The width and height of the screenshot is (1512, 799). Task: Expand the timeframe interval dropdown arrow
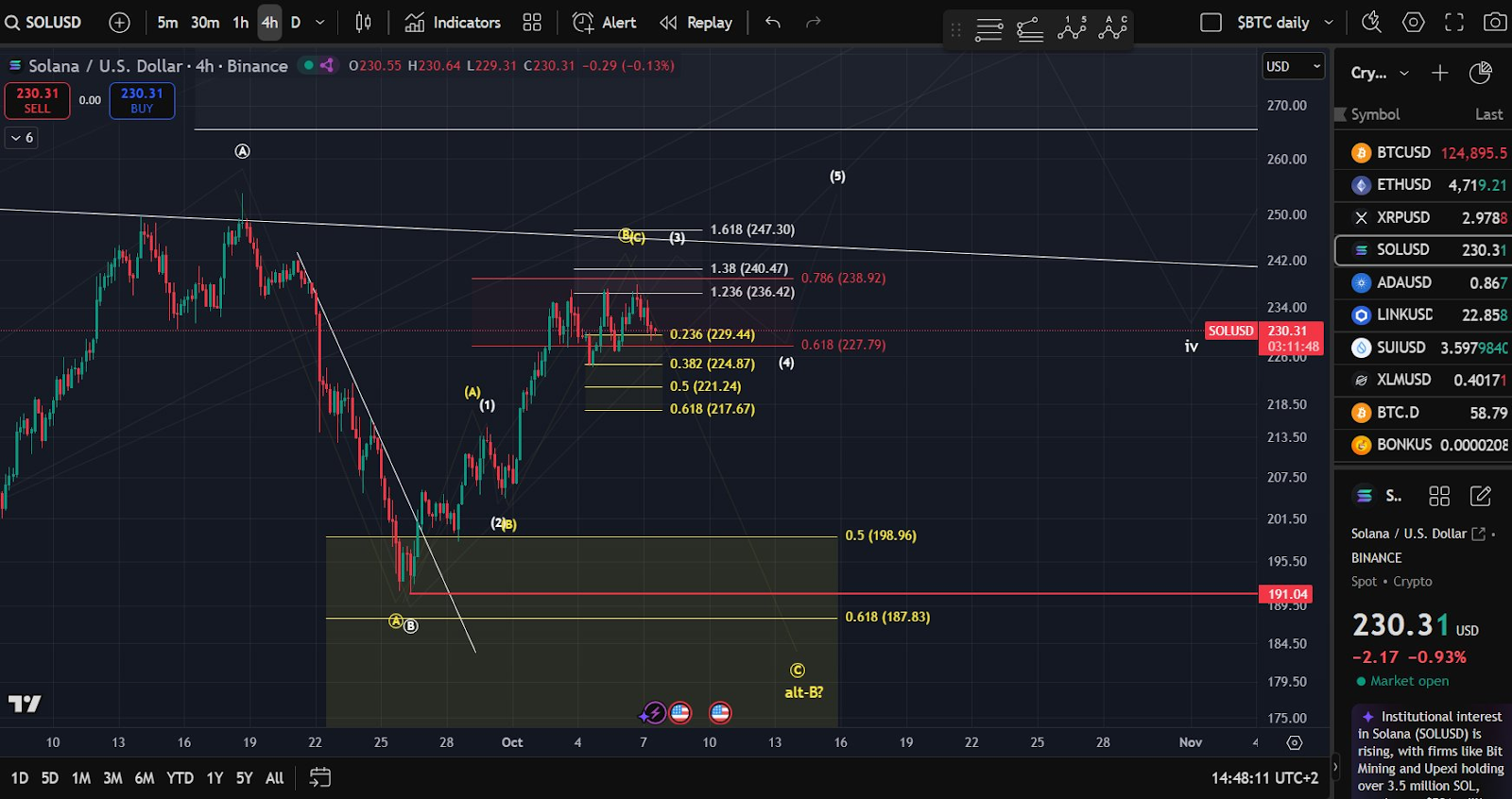point(320,23)
